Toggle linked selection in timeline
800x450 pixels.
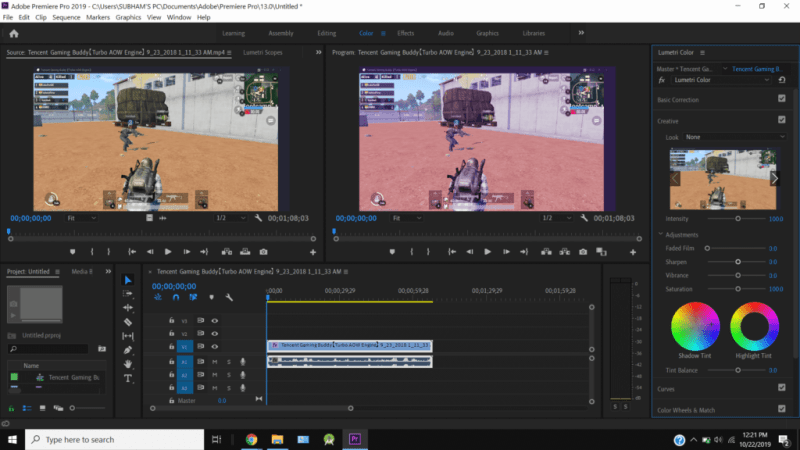(x=193, y=297)
